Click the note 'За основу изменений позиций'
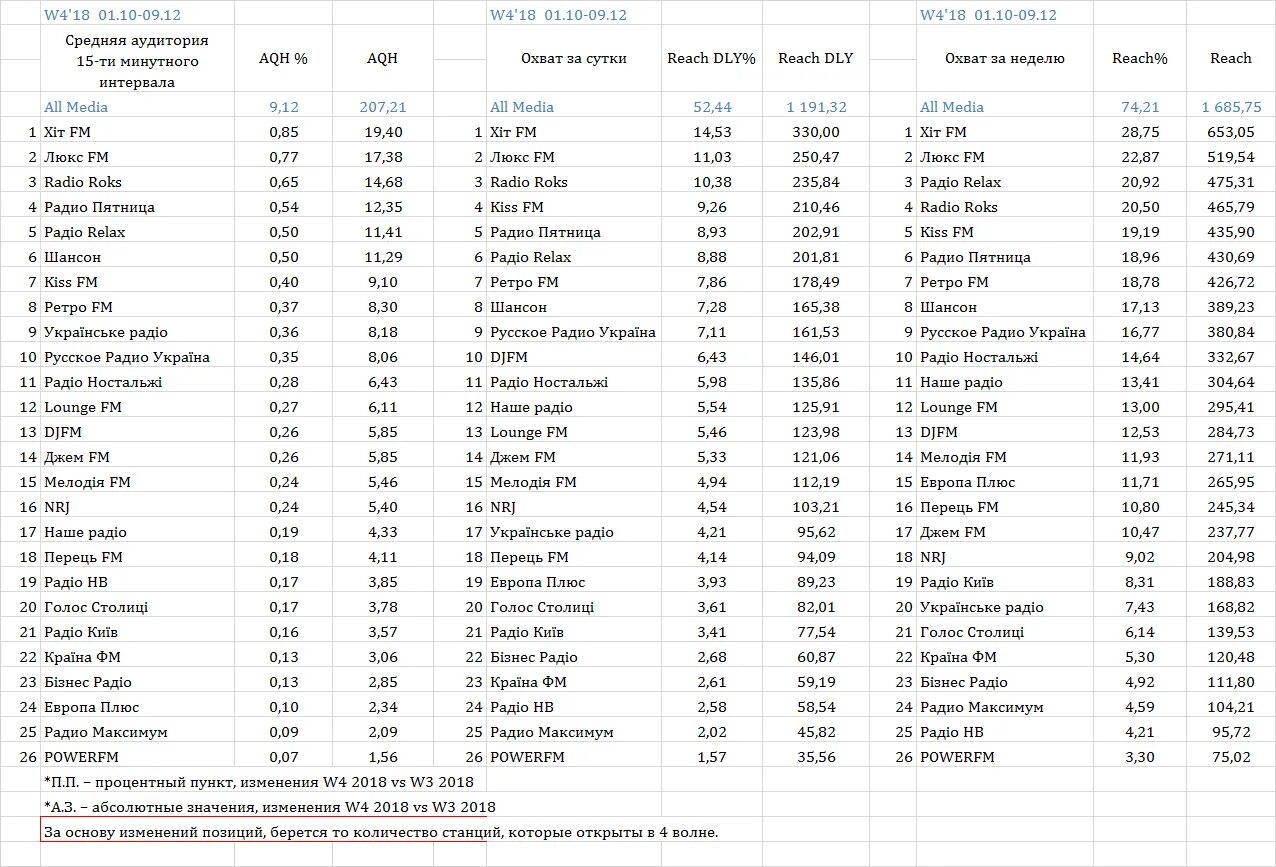The width and height of the screenshot is (1276, 867). coord(381,831)
